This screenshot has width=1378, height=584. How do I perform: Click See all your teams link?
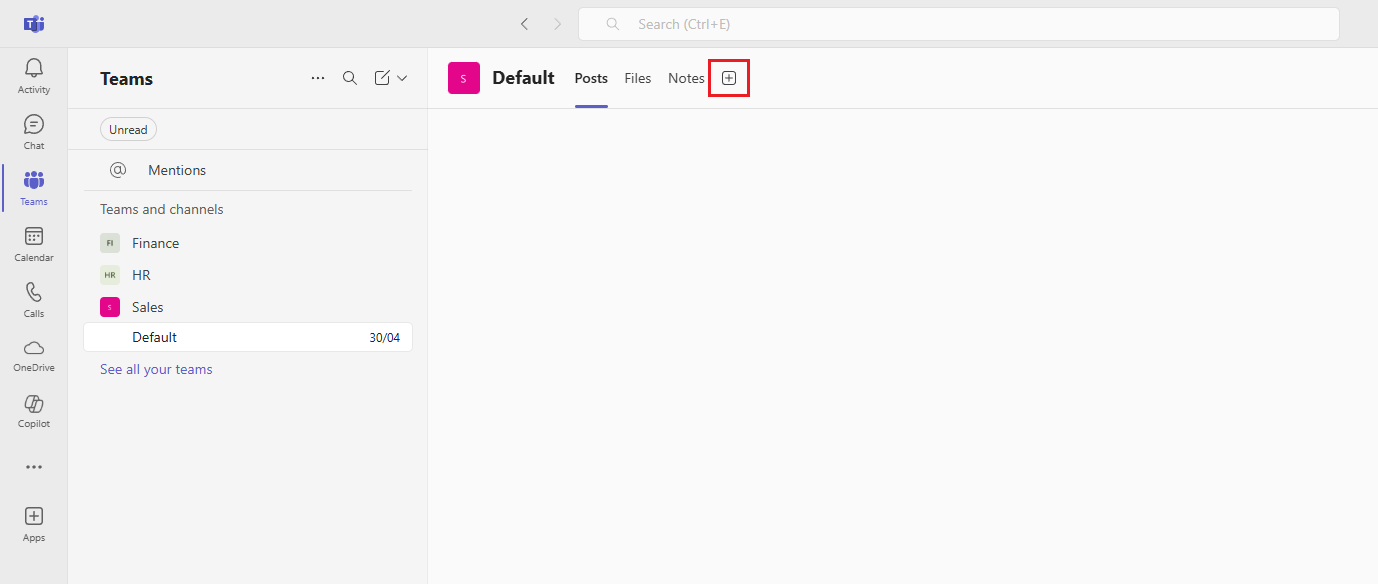(156, 369)
